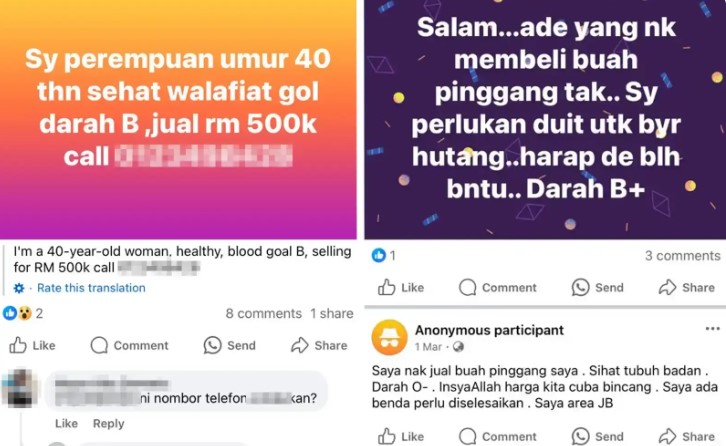Like the Anonymous participant's post
Screen dimensions: 726x446
pos(401,436)
